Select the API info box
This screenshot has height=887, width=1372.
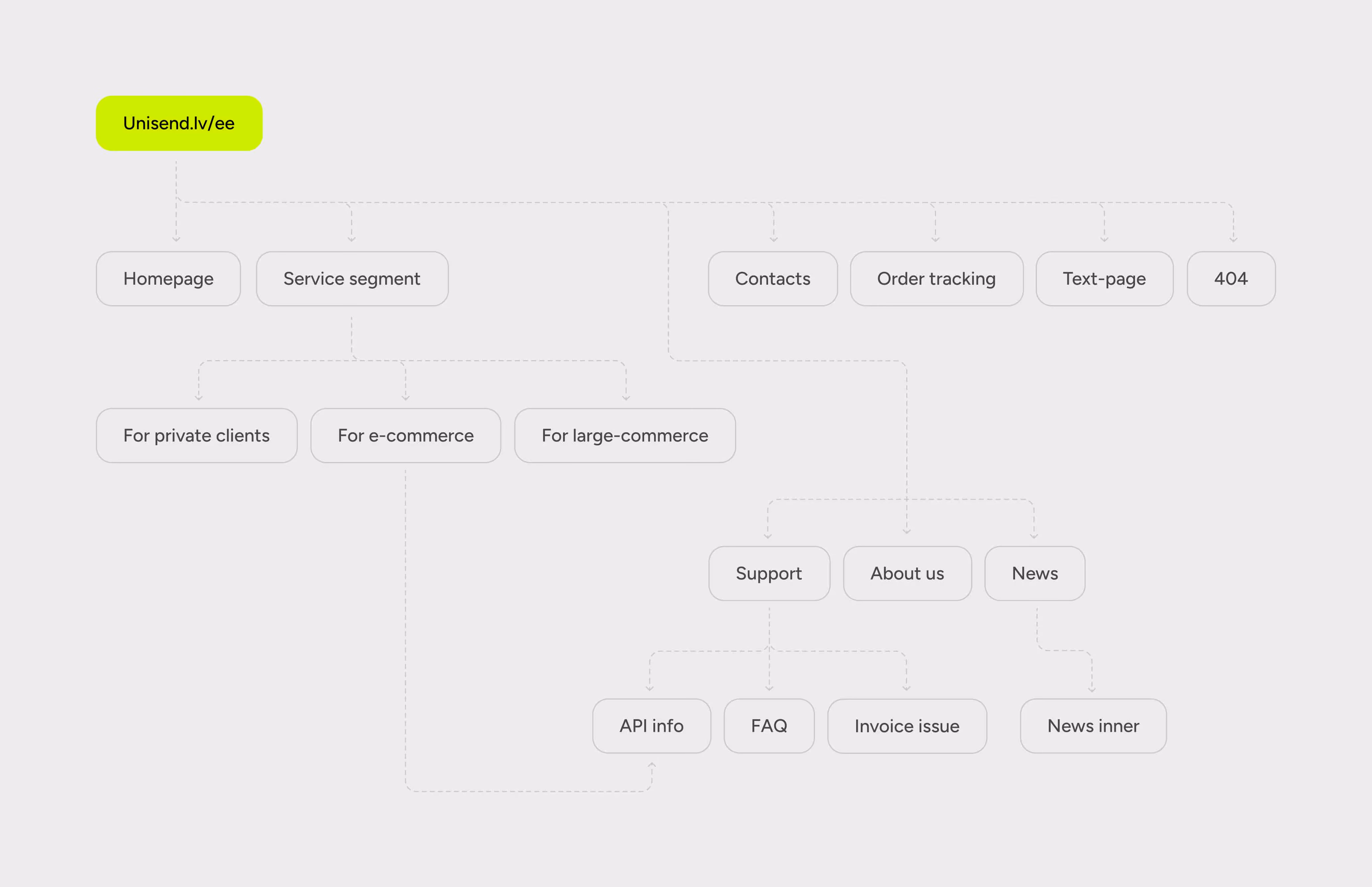[x=652, y=726]
